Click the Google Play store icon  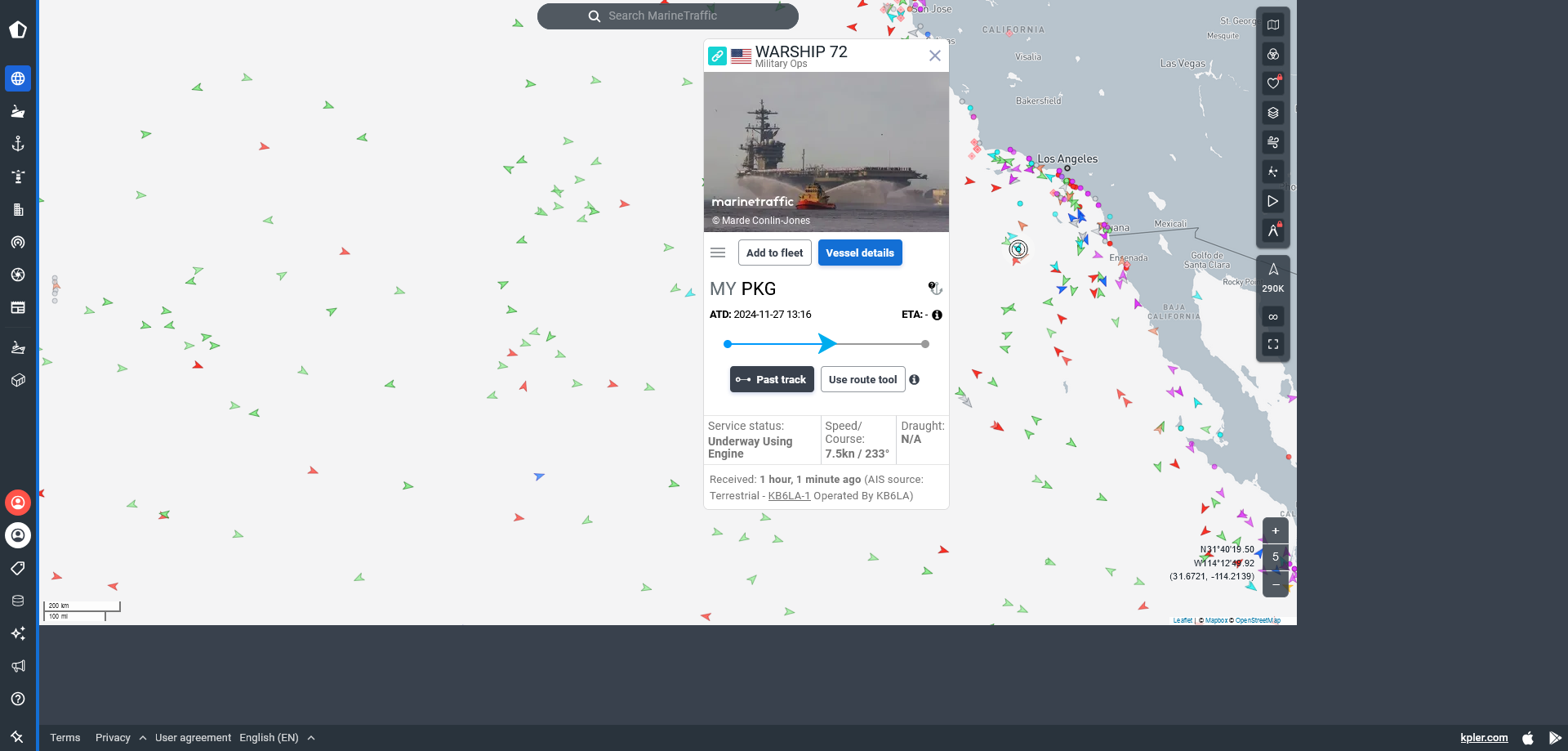click(x=1555, y=737)
